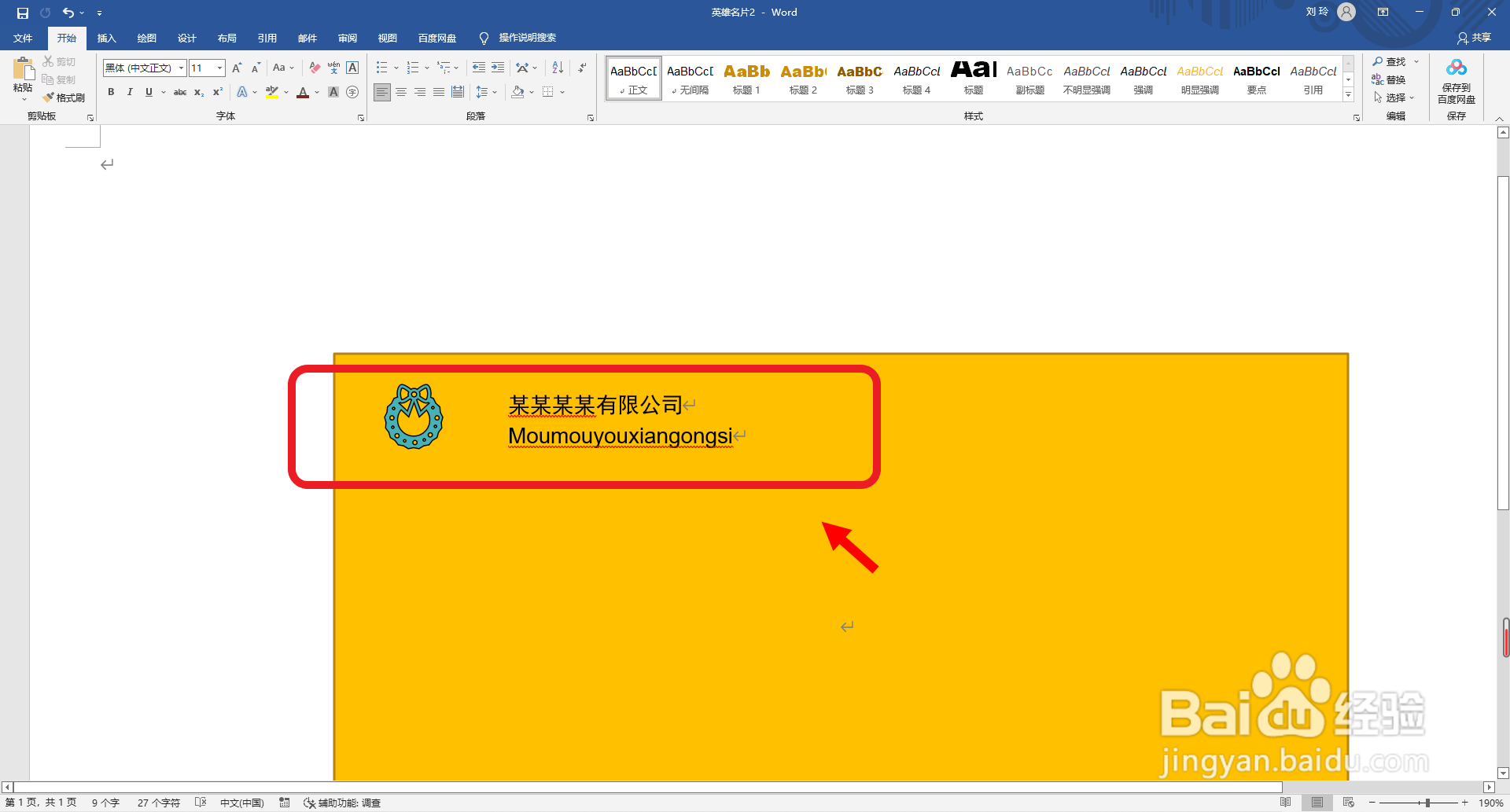Click the vertical scrollbar thumb
The image size is (1510, 812).
(x=1504, y=344)
